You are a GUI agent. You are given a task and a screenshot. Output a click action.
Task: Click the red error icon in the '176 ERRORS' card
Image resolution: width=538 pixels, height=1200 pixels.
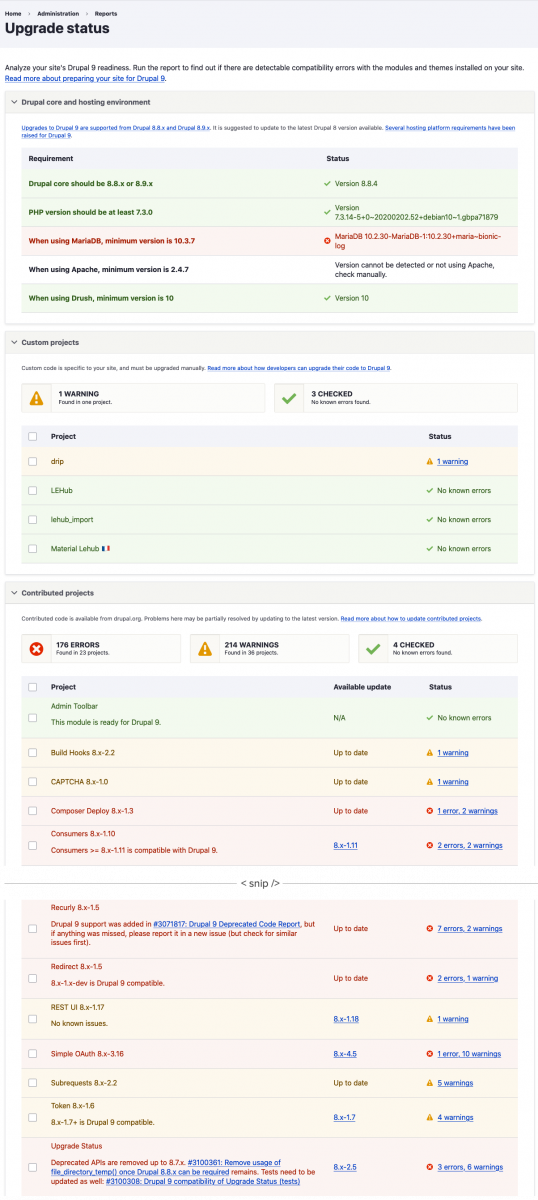37,648
